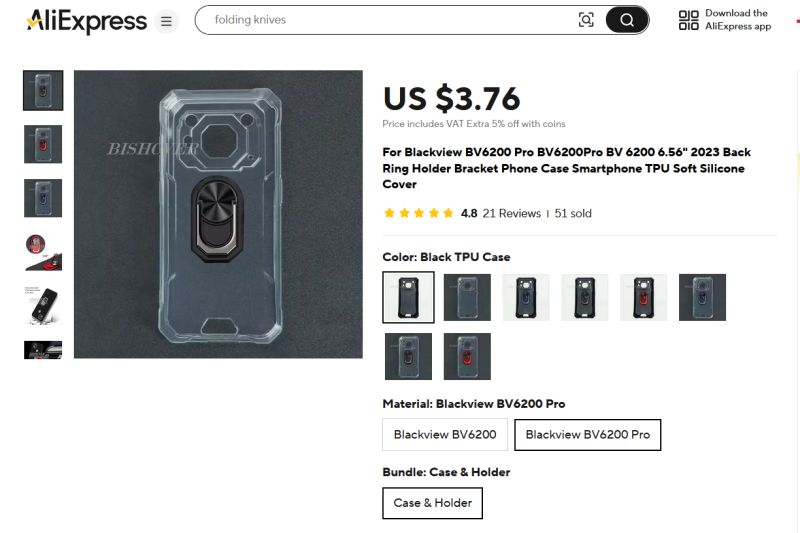The height and width of the screenshot is (533, 800).
Task: Select the second gallery thumbnail with red ring
Action: point(43,144)
